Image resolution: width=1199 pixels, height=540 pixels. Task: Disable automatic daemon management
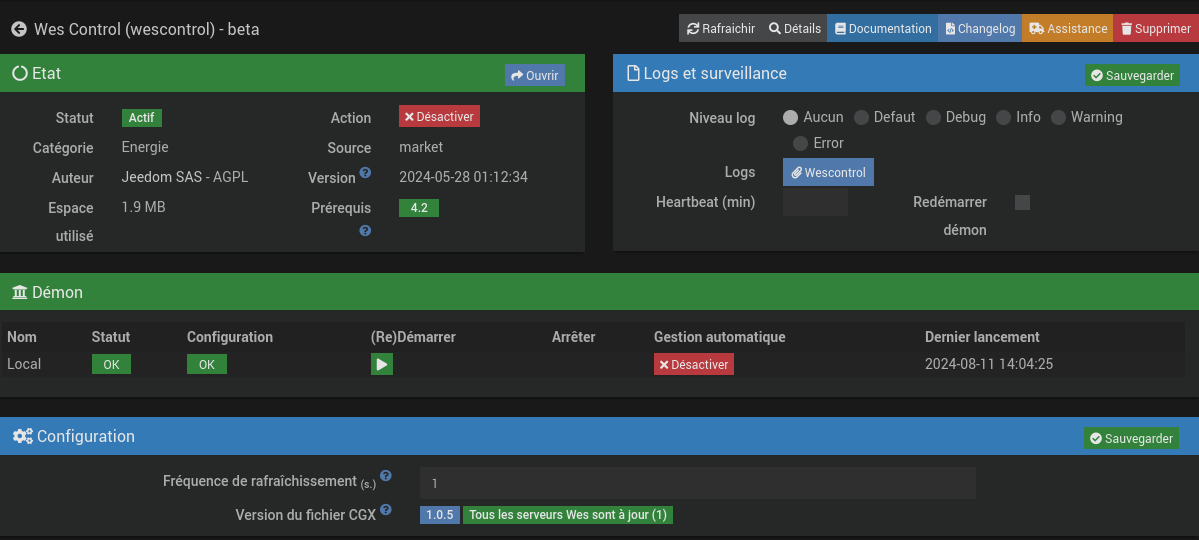click(x=694, y=364)
